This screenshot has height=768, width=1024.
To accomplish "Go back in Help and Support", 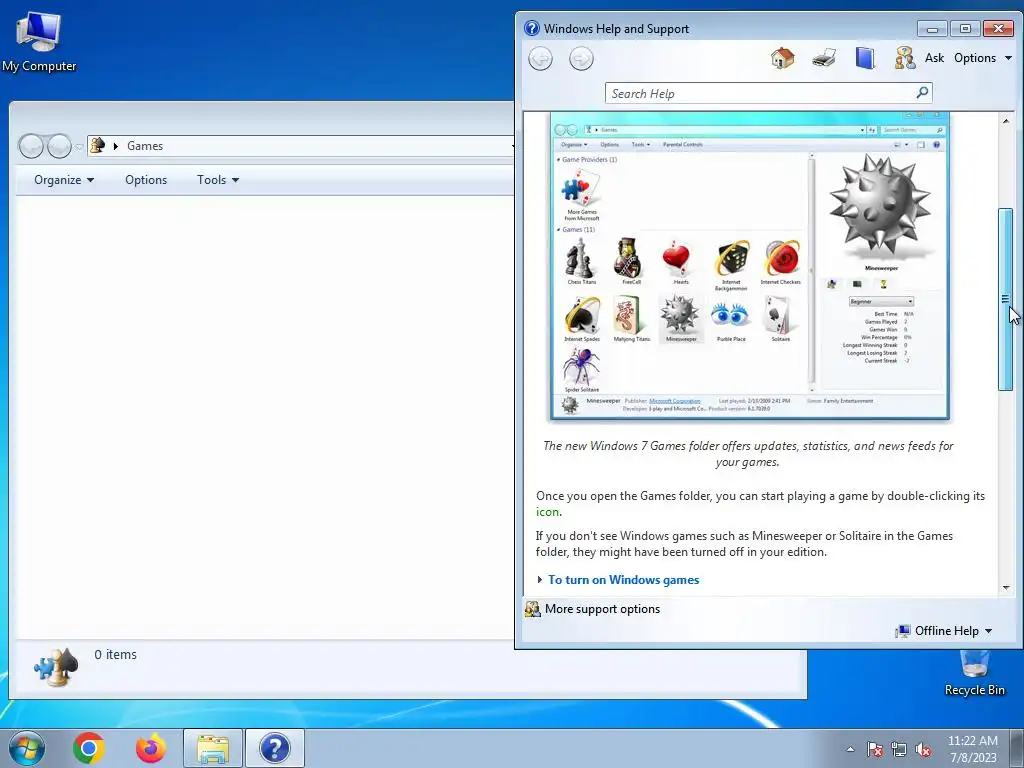I will pos(540,59).
